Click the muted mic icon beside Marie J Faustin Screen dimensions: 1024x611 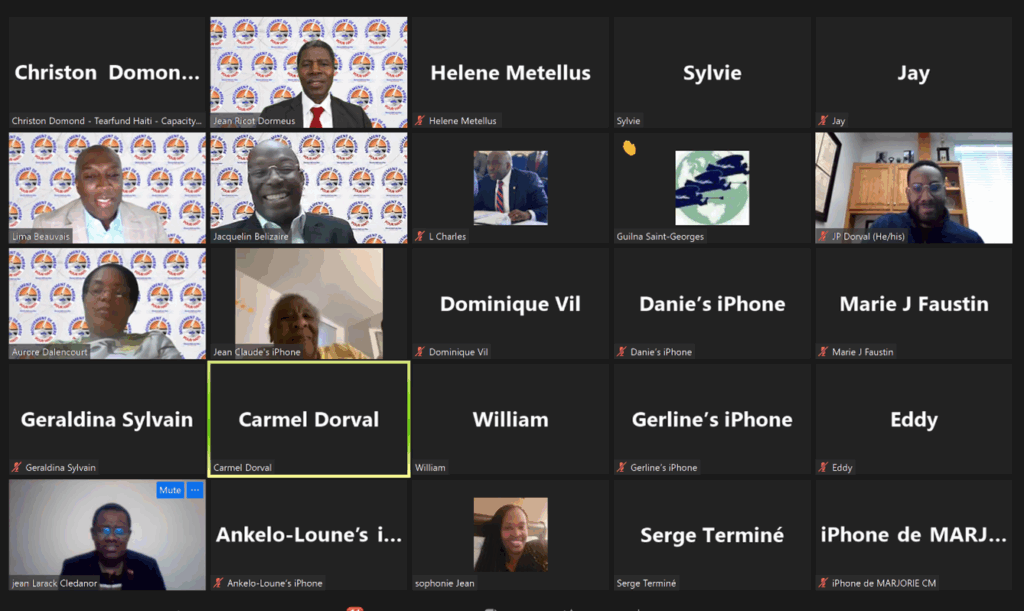[x=823, y=352]
